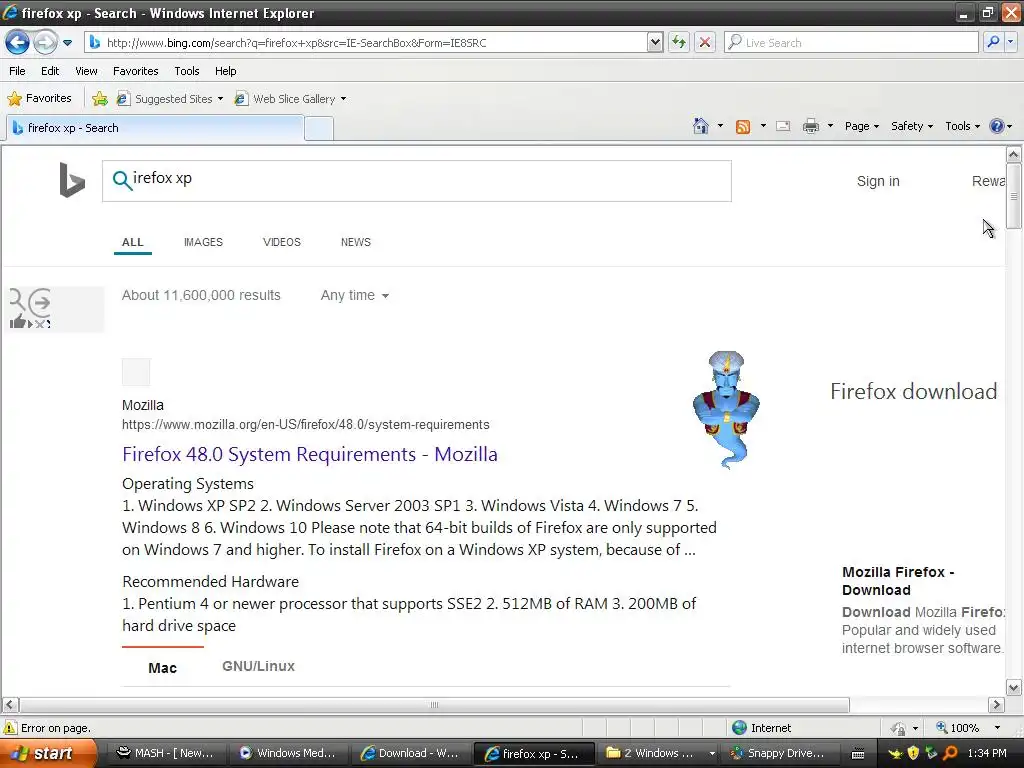Click the Print icon
Image resolution: width=1024 pixels, height=768 pixels.
click(810, 126)
